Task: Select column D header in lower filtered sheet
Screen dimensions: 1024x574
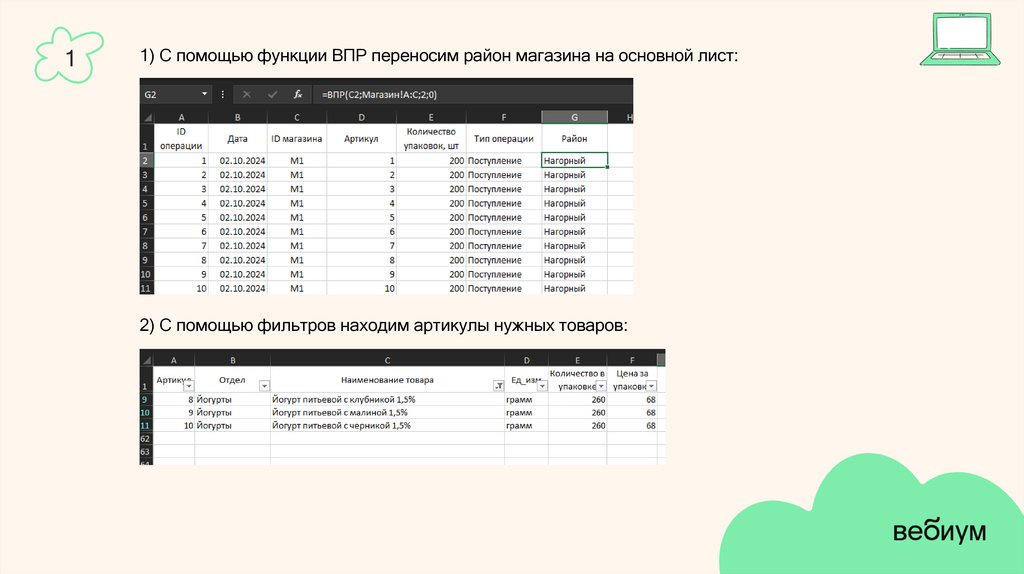Action: coord(526,360)
